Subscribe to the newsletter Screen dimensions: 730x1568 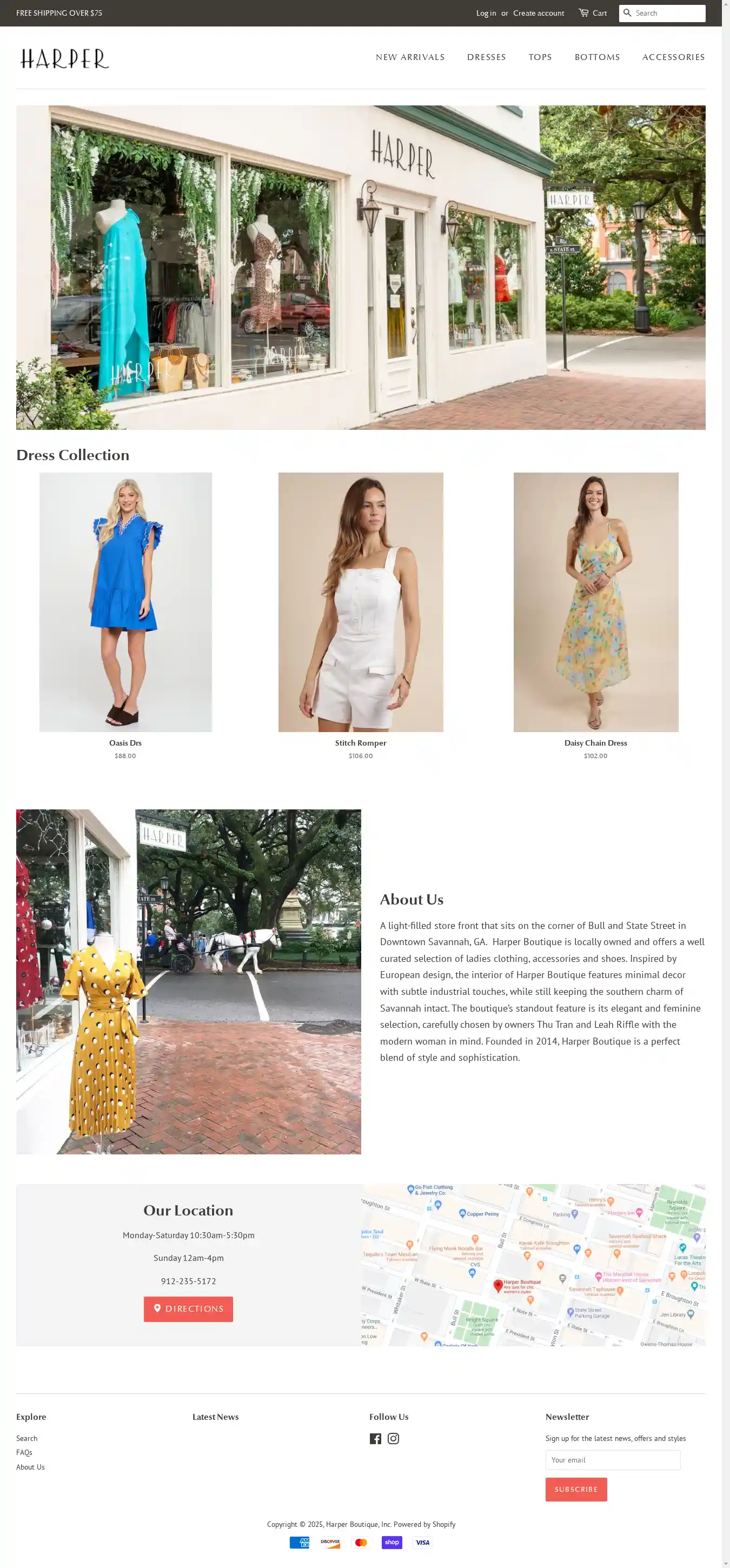[576, 1489]
